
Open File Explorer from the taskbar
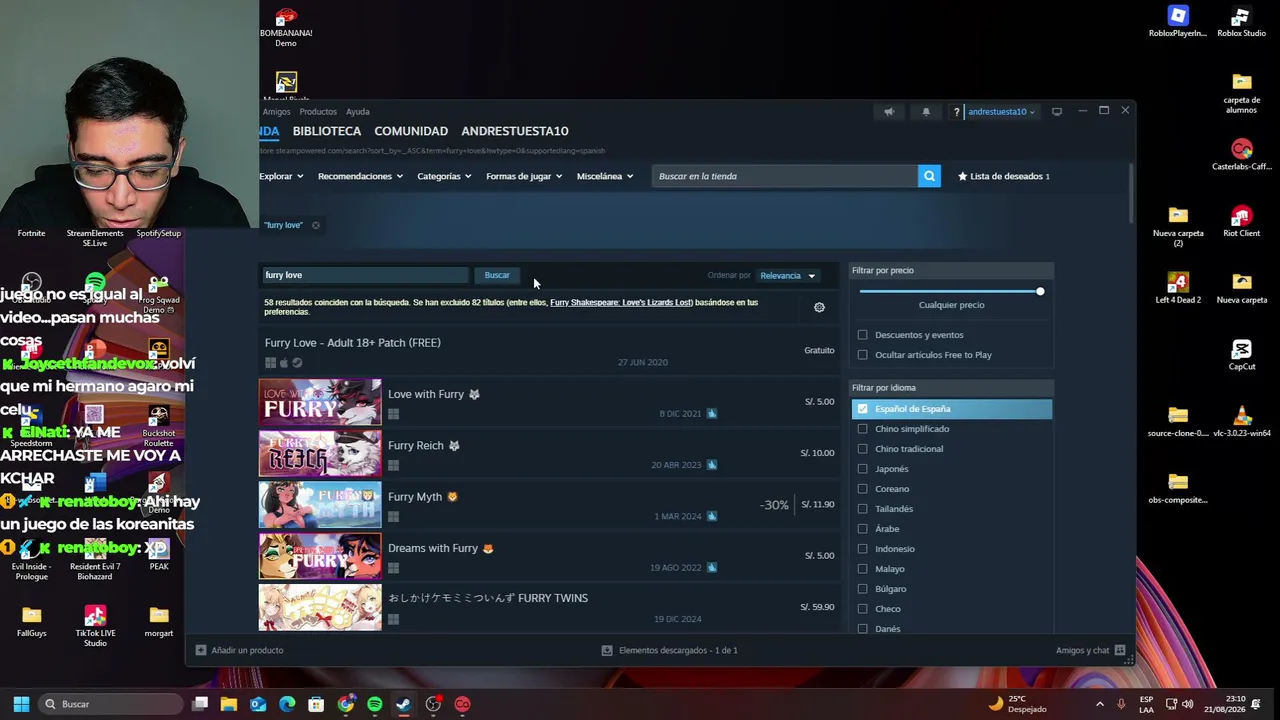[x=229, y=704]
